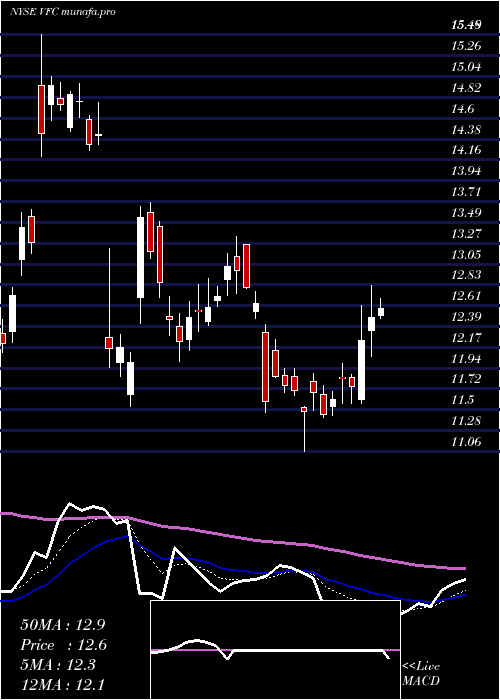Click the 14.6 price axis label
500x700 pixels.
462,109
